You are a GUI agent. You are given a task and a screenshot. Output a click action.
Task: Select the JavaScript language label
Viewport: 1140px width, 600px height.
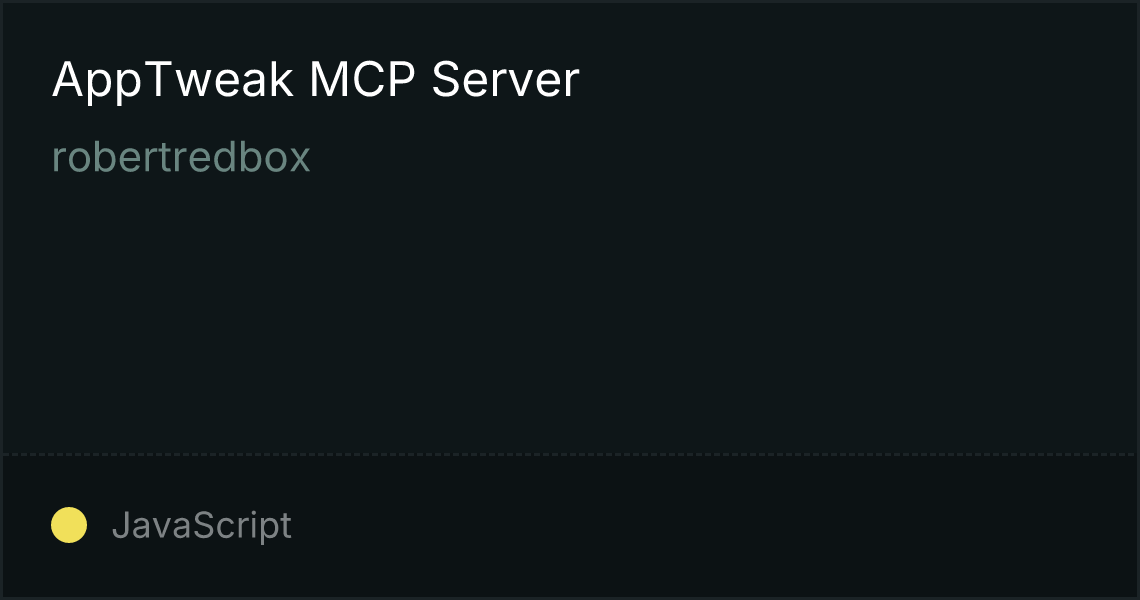[201, 525]
